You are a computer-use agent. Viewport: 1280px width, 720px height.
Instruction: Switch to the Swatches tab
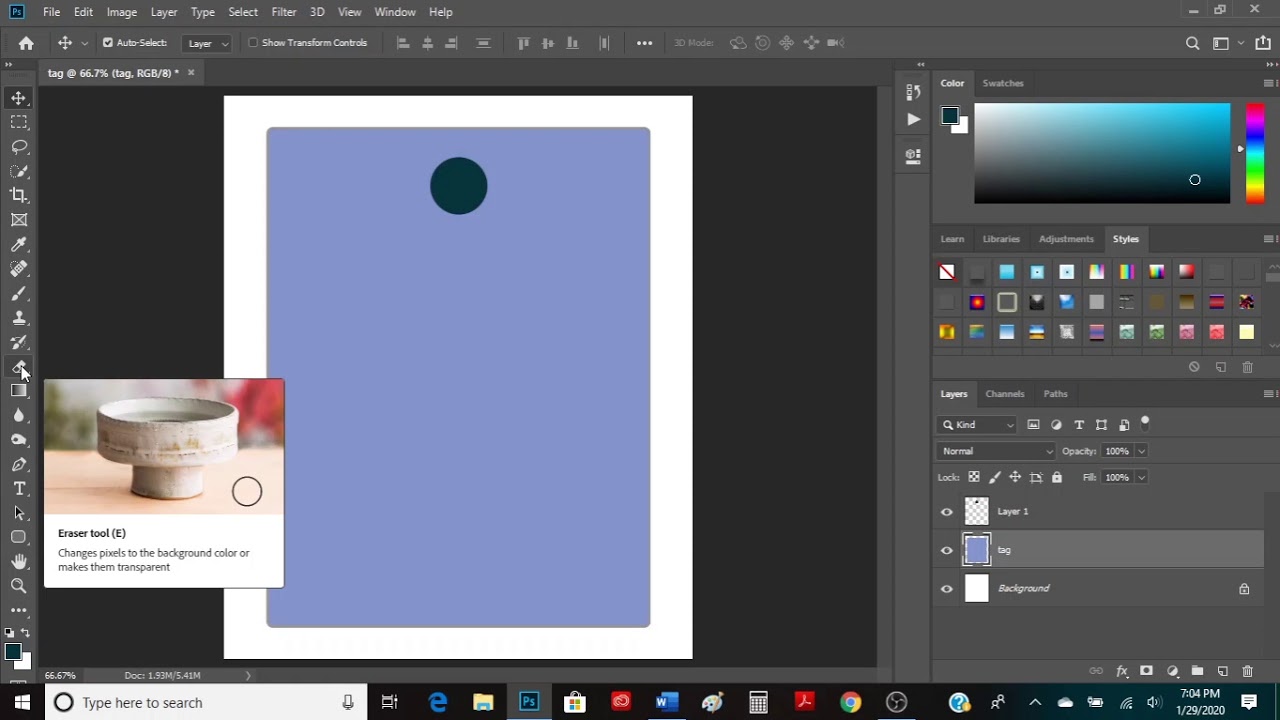point(1003,83)
